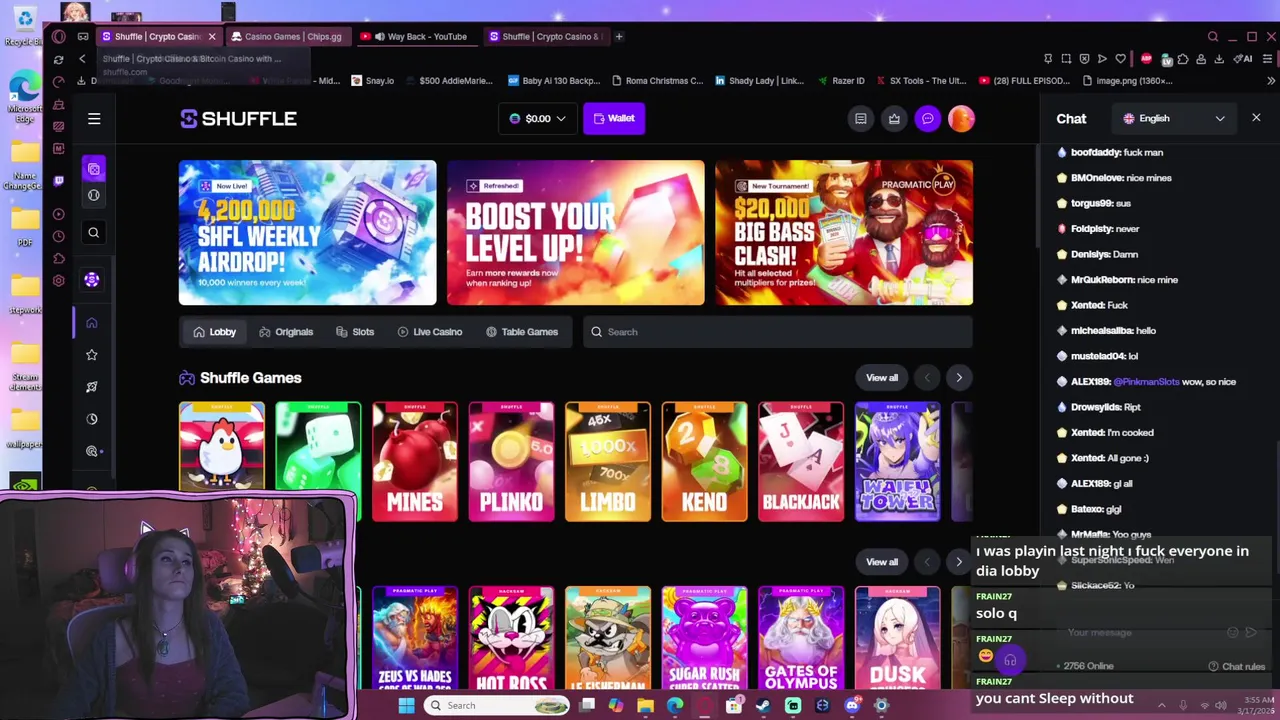Open Twitch in the Opera sidebar
The width and height of the screenshot is (1280, 720).
point(59,181)
